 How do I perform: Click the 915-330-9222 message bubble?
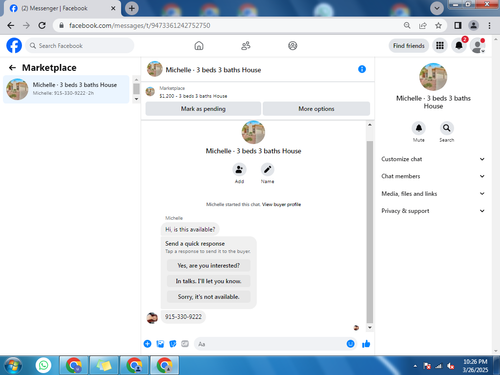point(183,317)
